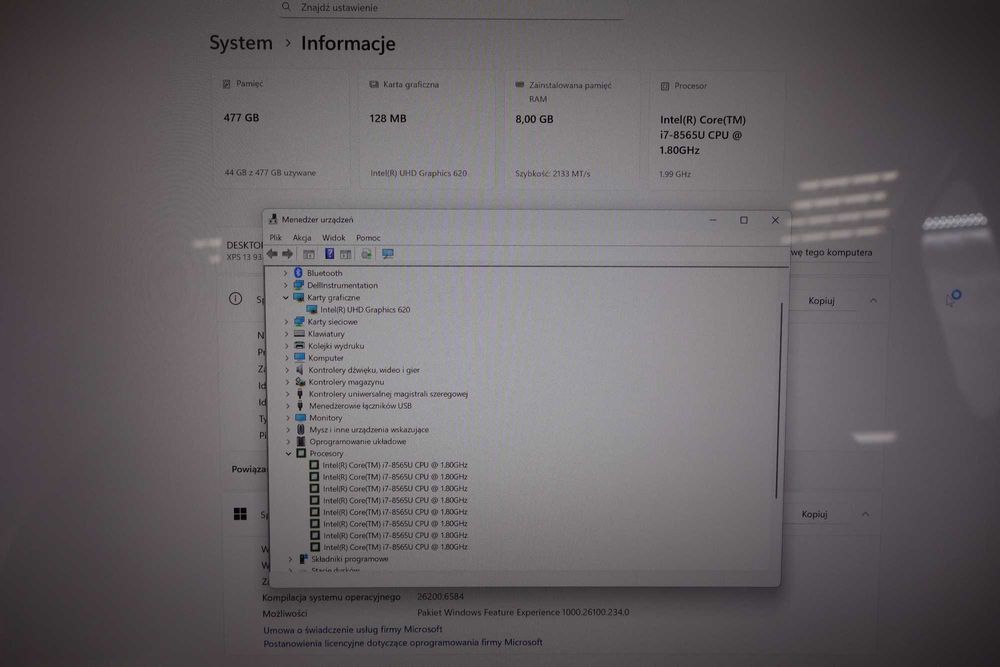Select the Kolejki wydruku printer icon

point(299,346)
